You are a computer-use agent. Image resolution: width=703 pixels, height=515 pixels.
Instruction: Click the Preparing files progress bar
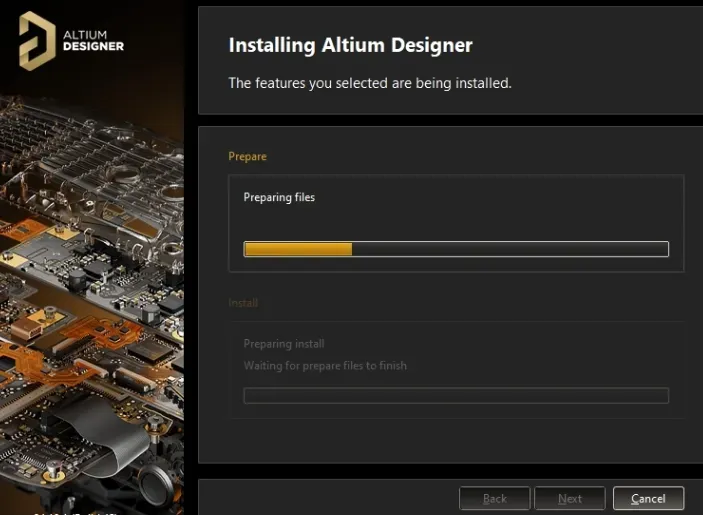[456, 249]
